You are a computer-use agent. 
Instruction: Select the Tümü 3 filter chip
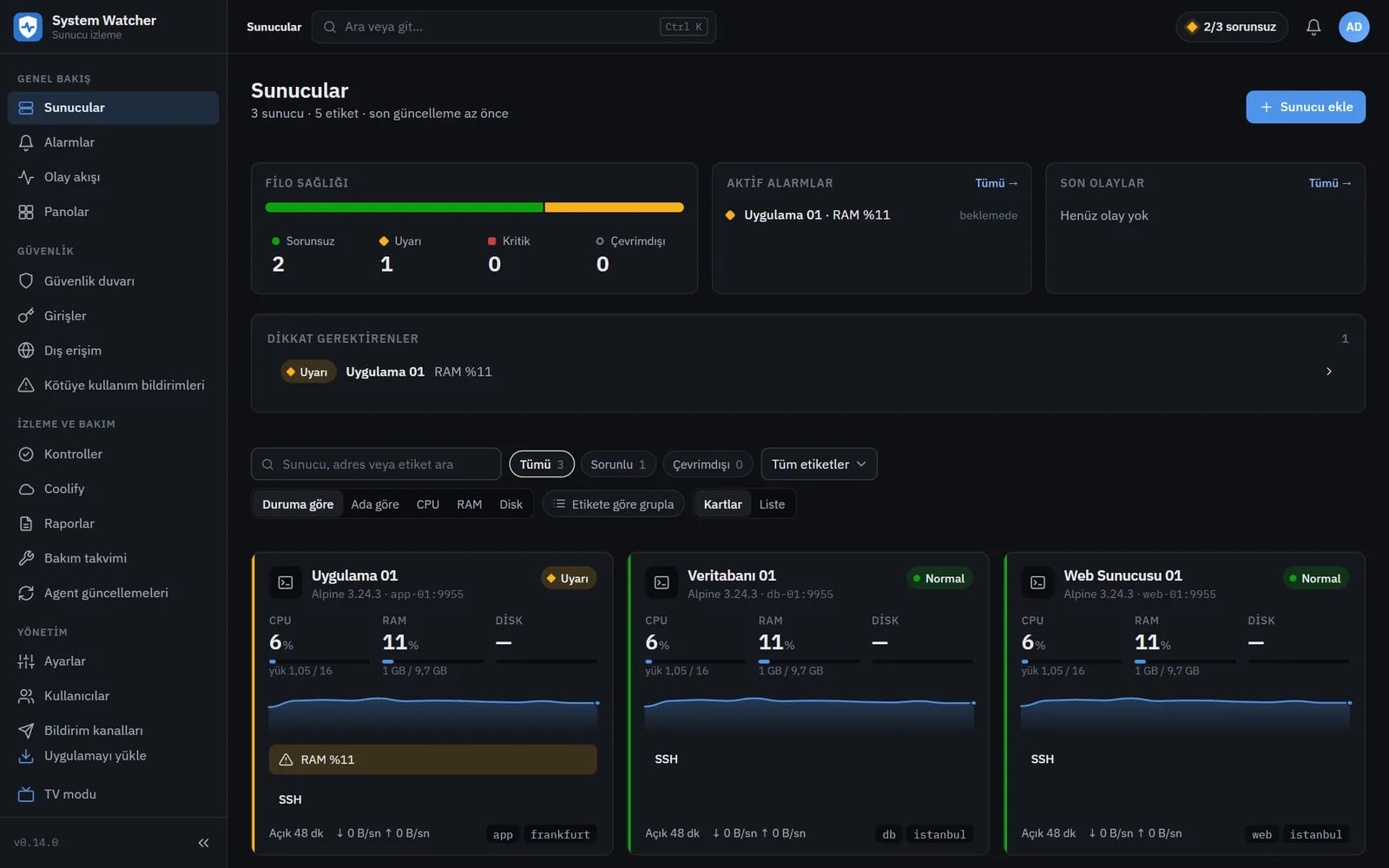pos(542,464)
